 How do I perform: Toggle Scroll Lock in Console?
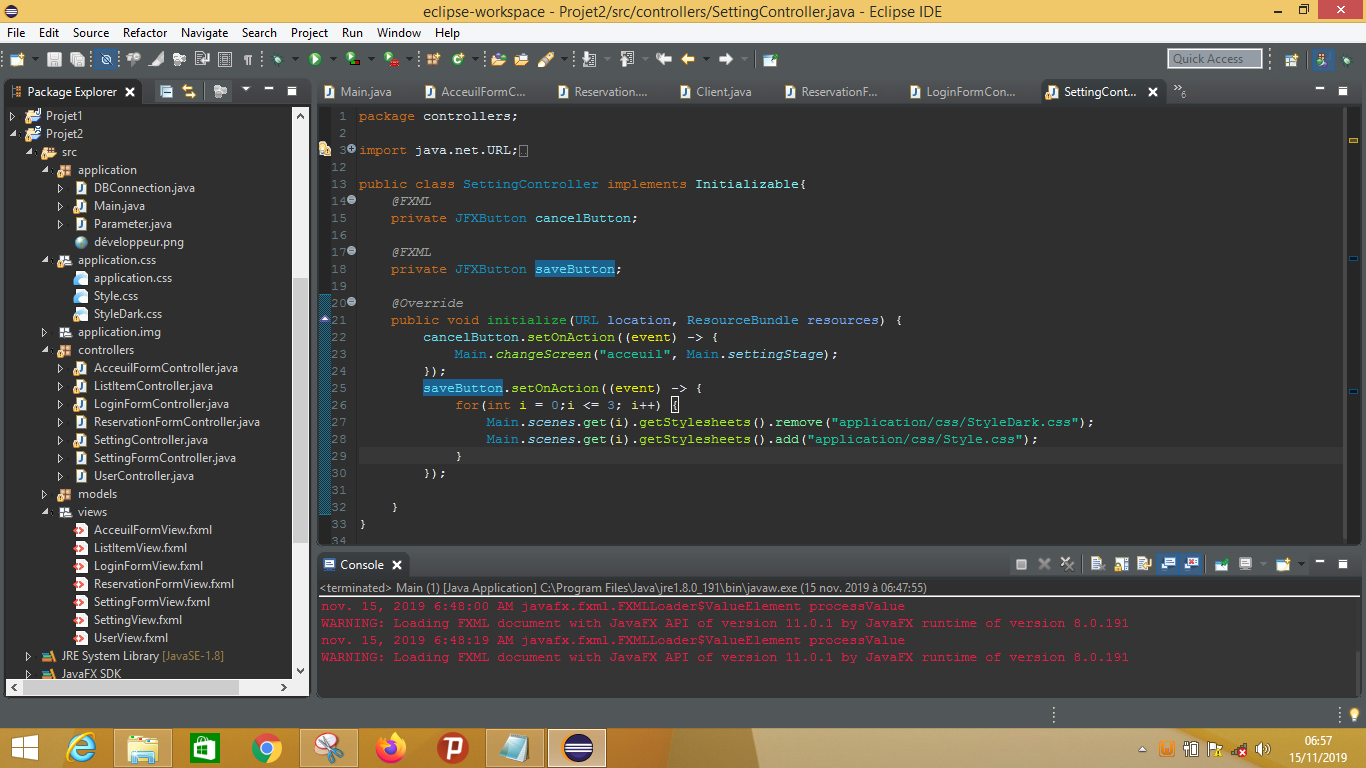(1121, 564)
